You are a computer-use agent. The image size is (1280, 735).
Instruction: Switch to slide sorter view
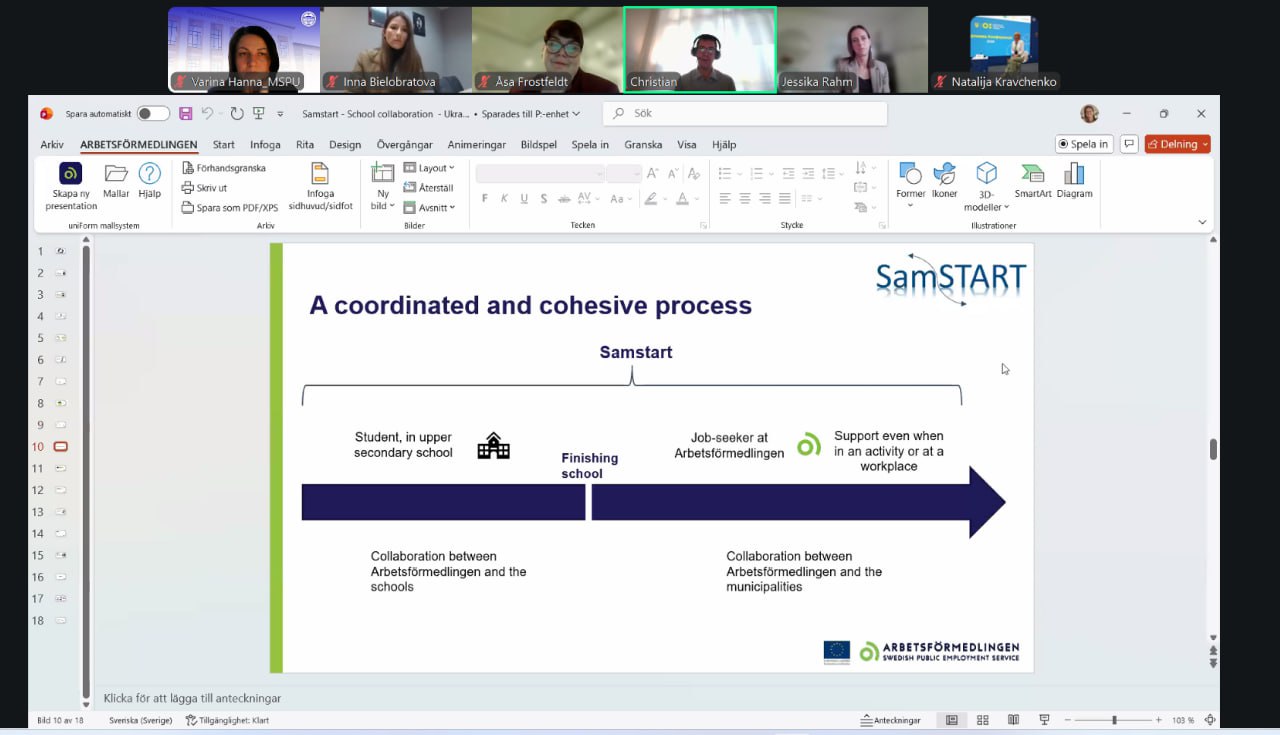pyautogui.click(x=982, y=720)
